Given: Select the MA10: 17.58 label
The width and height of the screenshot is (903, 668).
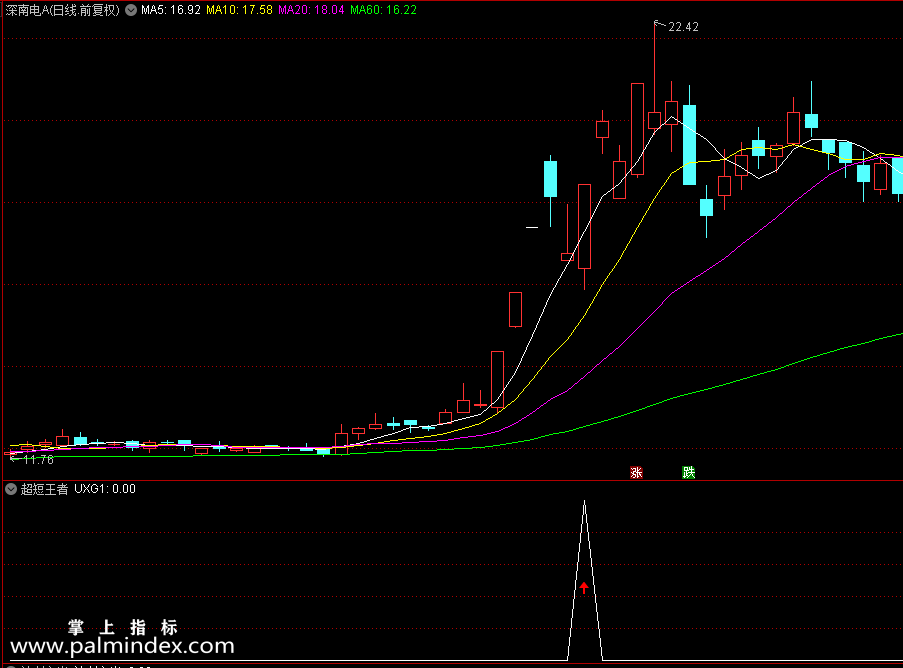Looking at the screenshot, I should tap(239, 10).
